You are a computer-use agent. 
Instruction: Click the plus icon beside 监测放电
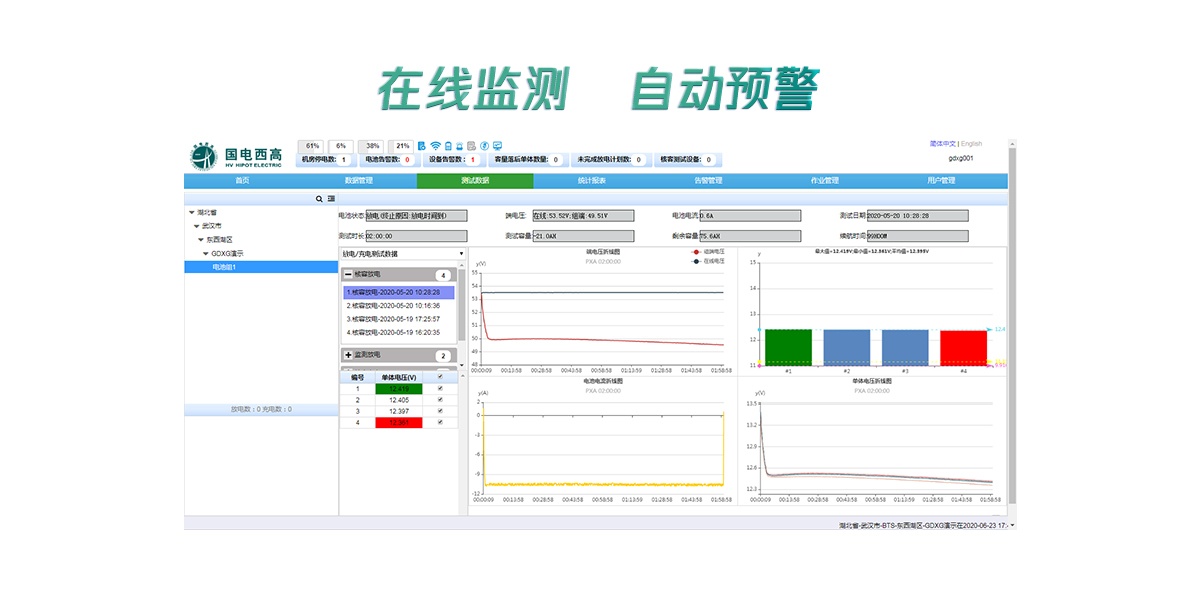(348, 355)
